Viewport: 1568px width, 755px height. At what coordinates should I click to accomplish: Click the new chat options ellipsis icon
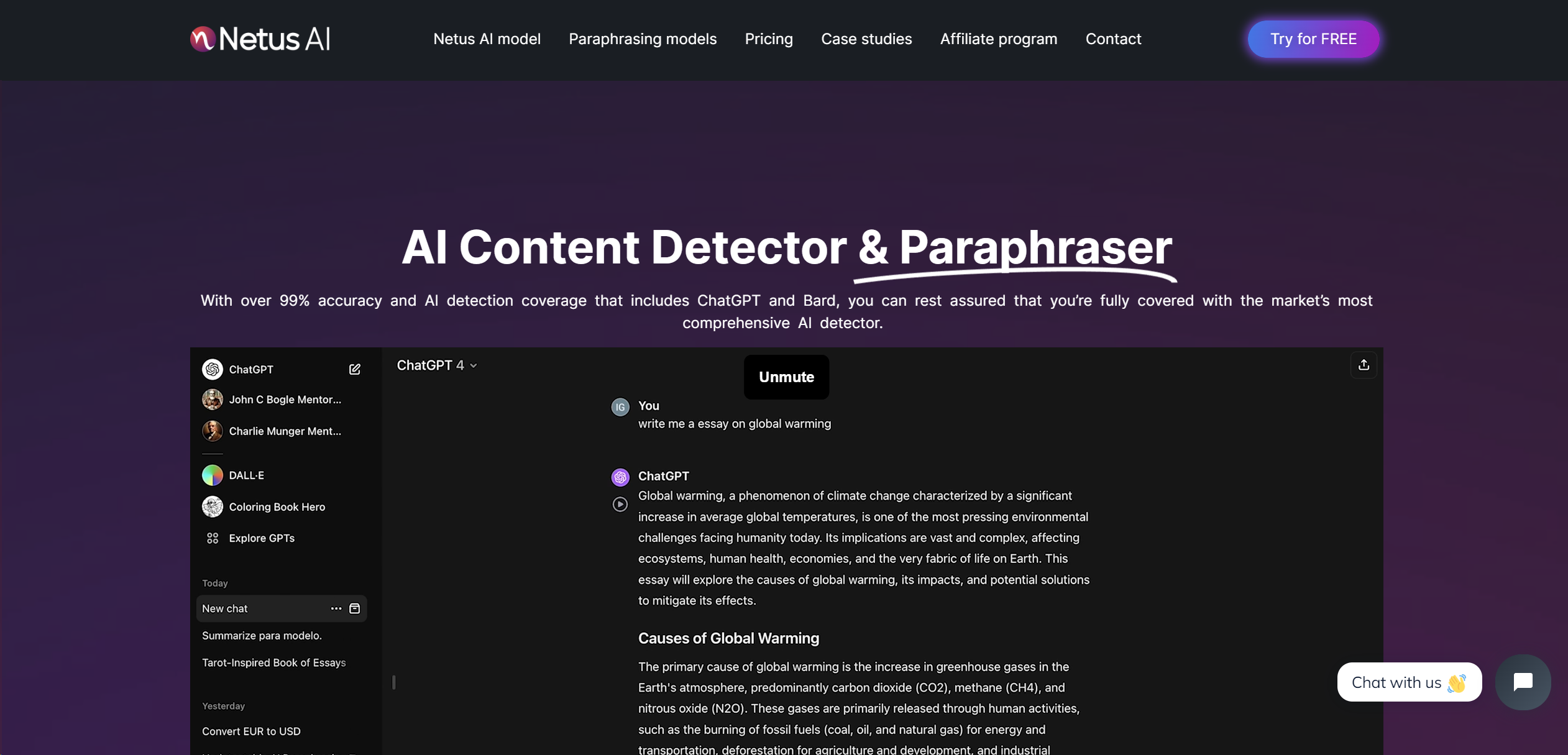point(335,608)
